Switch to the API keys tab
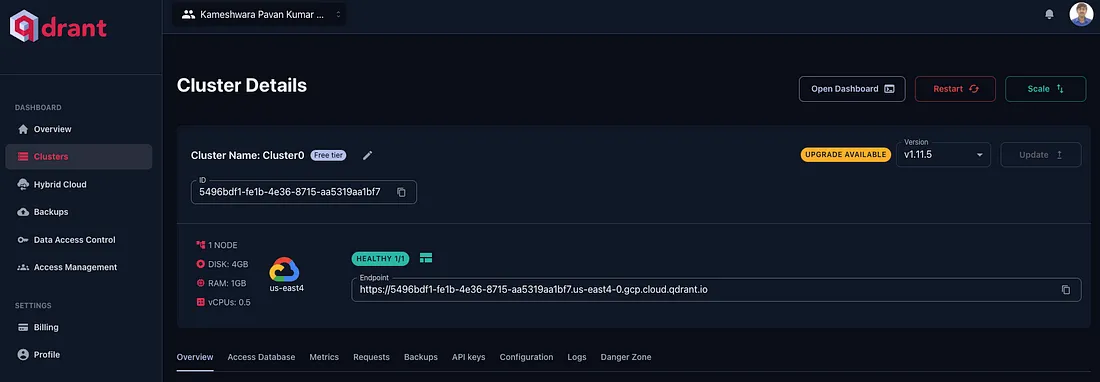 469,357
